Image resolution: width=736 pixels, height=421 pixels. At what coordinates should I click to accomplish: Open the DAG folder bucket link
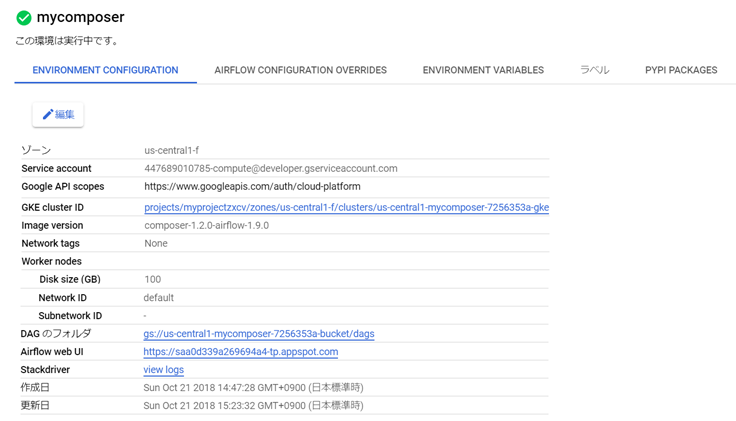click(x=259, y=334)
